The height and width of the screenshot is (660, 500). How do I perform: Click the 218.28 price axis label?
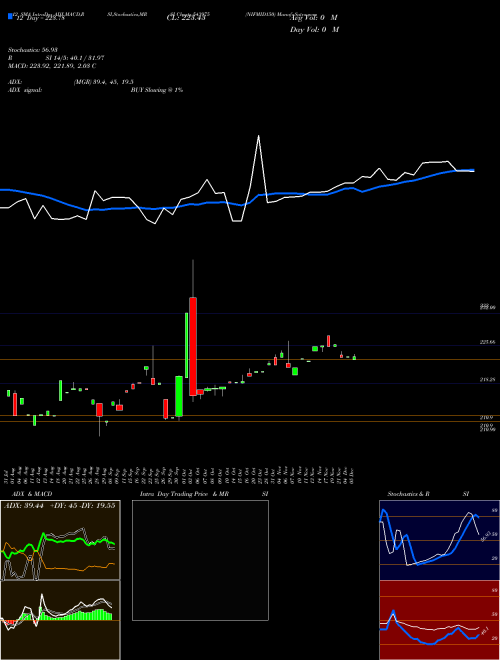(487, 379)
